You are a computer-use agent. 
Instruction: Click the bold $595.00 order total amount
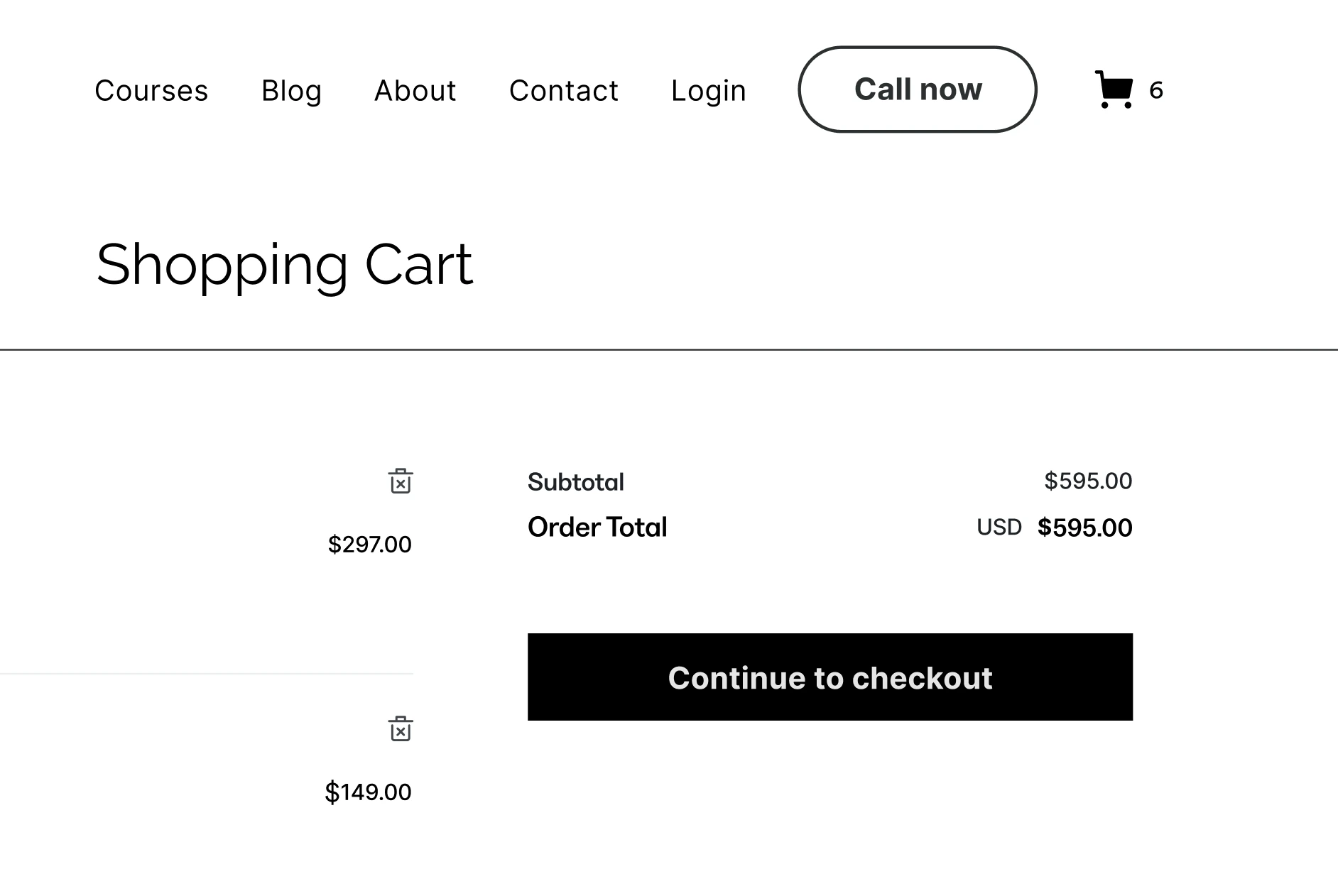point(1084,528)
